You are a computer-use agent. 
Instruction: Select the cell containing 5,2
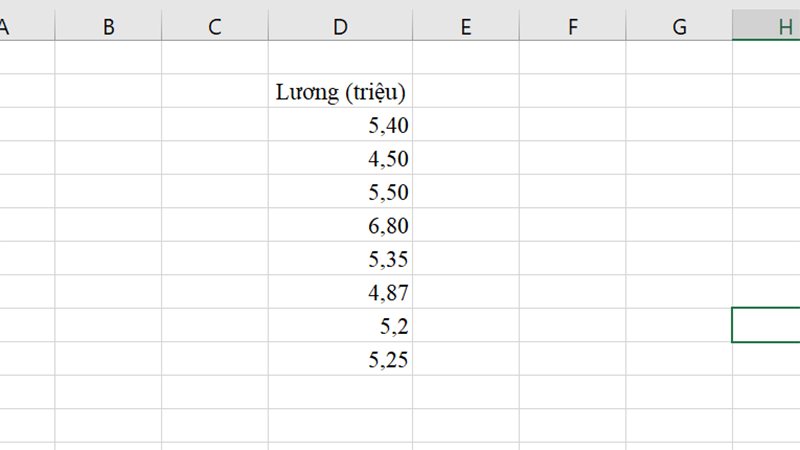340,326
